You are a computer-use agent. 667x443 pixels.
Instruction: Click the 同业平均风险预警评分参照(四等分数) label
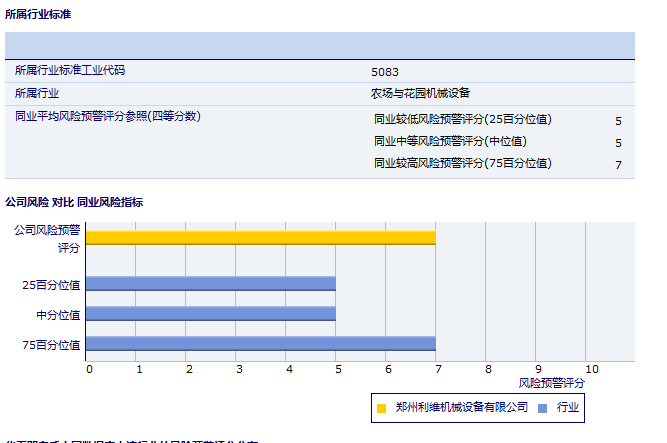tap(108, 117)
